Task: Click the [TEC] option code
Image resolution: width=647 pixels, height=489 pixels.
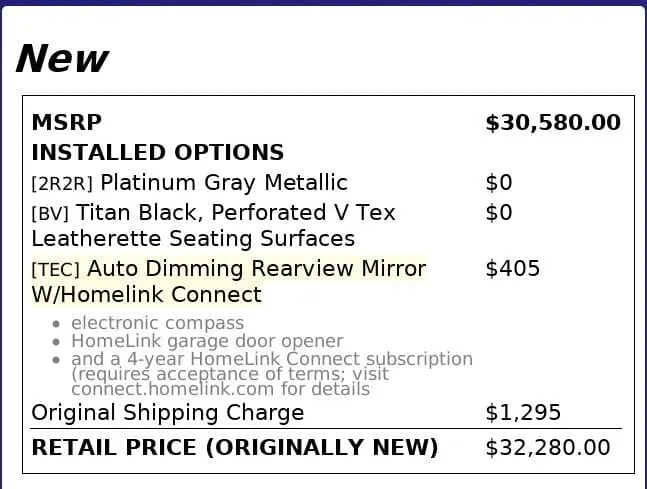Action: [56, 270]
